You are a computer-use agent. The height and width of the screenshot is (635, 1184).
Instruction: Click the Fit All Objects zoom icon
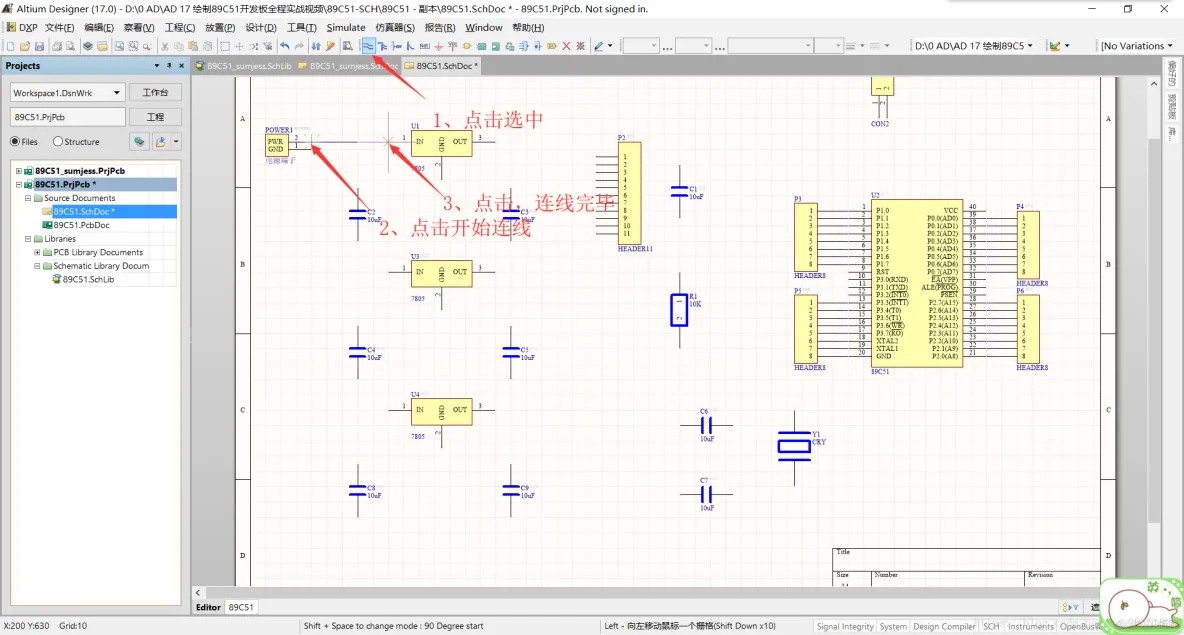[x=119, y=46]
